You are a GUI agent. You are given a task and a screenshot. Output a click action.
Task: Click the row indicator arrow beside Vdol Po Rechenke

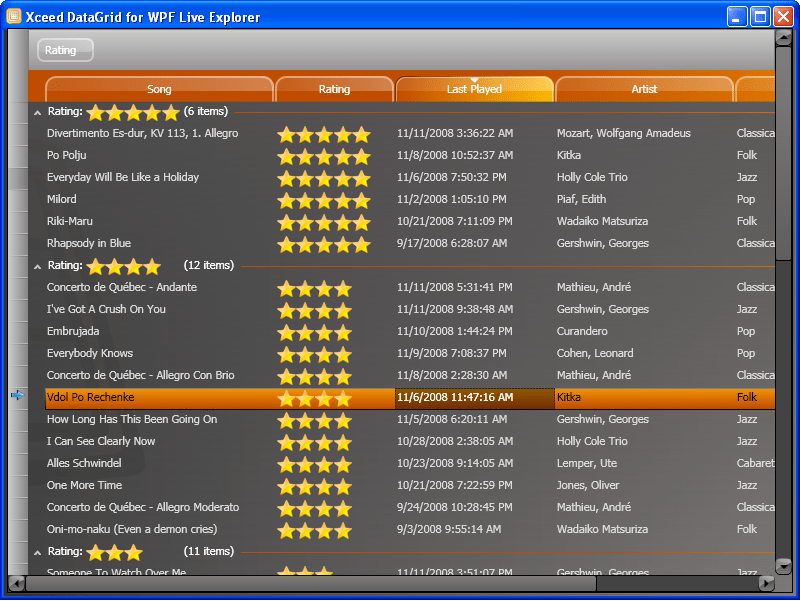(x=17, y=397)
